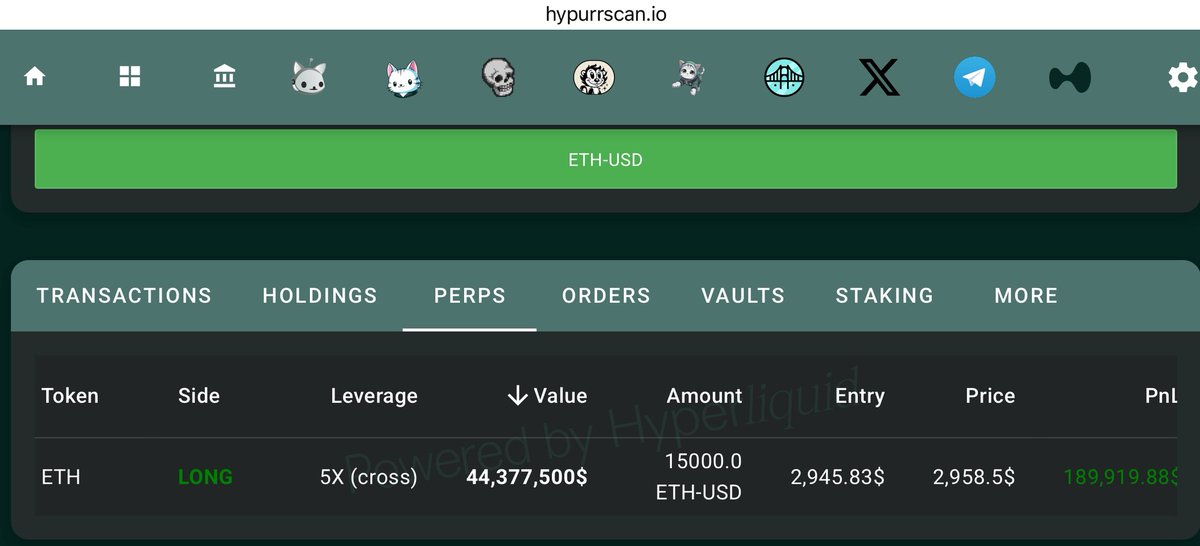Open the Telegram channel icon

tap(974, 77)
